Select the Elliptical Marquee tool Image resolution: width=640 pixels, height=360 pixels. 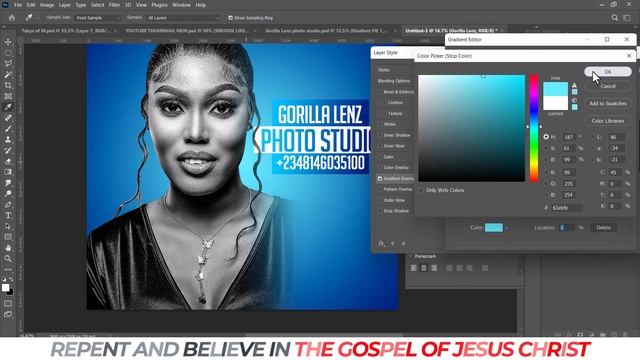pyautogui.click(x=8, y=53)
